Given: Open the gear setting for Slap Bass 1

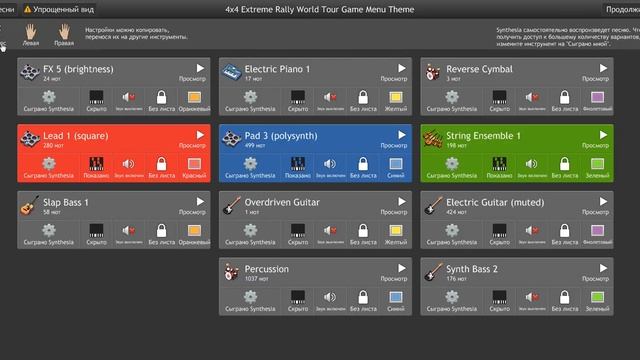Looking at the screenshot, I should [x=49, y=230].
